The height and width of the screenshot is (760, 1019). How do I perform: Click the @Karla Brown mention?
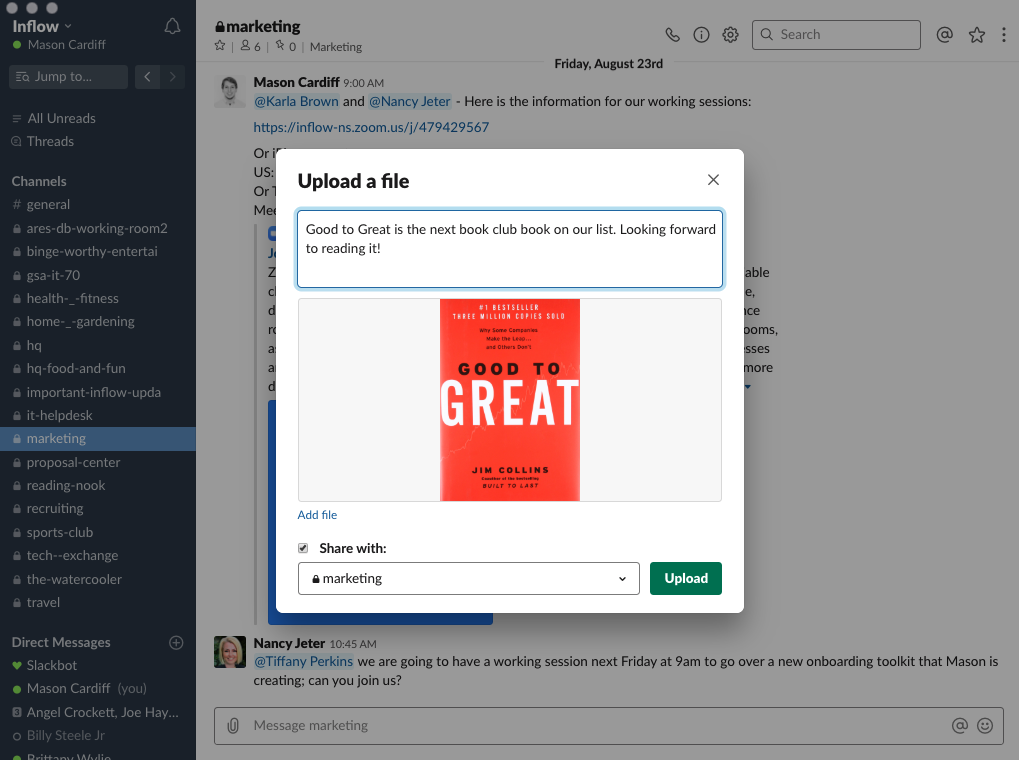[x=296, y=101]
